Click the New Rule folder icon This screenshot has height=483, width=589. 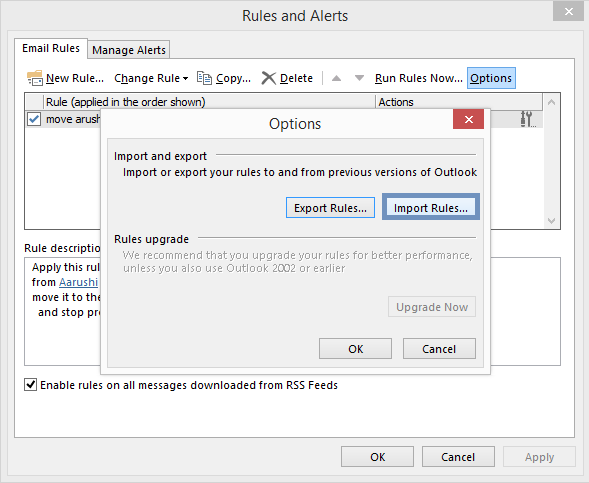click(x=35, y=78)
